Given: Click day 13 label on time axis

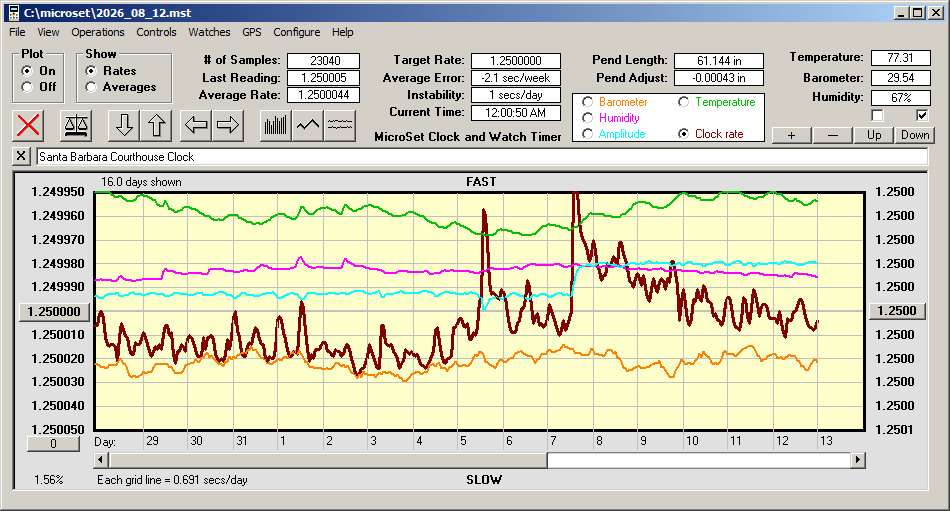Looking at the screenshot, I should 826,441.
